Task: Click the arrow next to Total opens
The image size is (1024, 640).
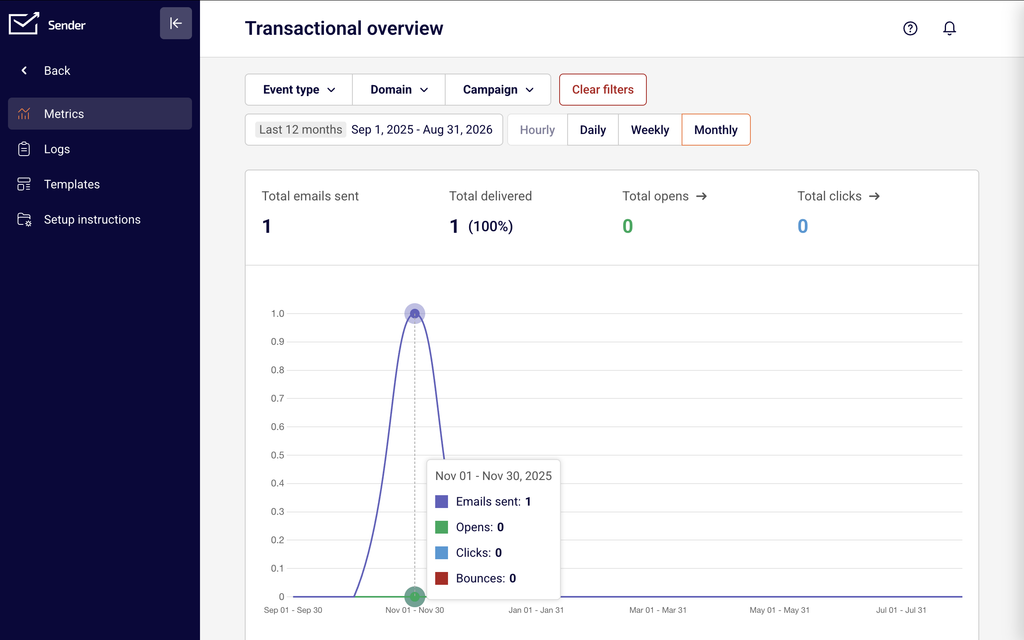Action: click(701, 196)
